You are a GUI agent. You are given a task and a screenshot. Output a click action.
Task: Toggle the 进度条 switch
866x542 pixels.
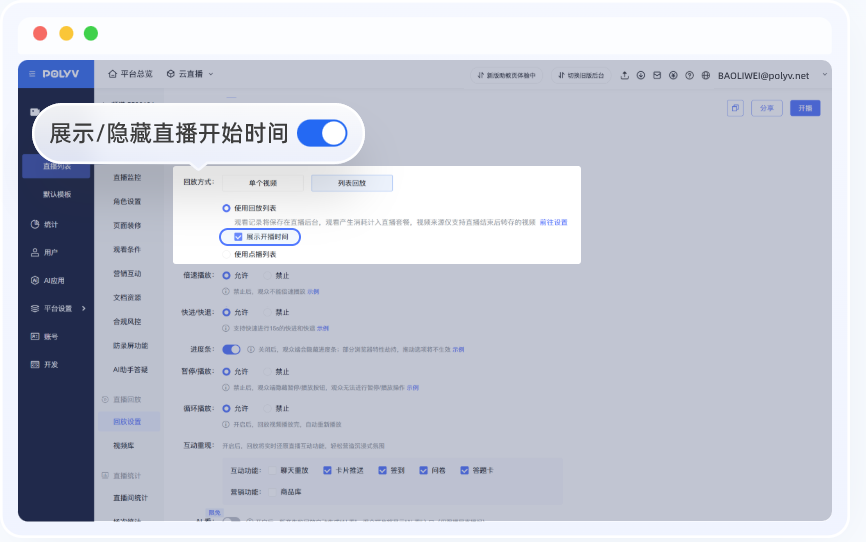tap(231, 349)
